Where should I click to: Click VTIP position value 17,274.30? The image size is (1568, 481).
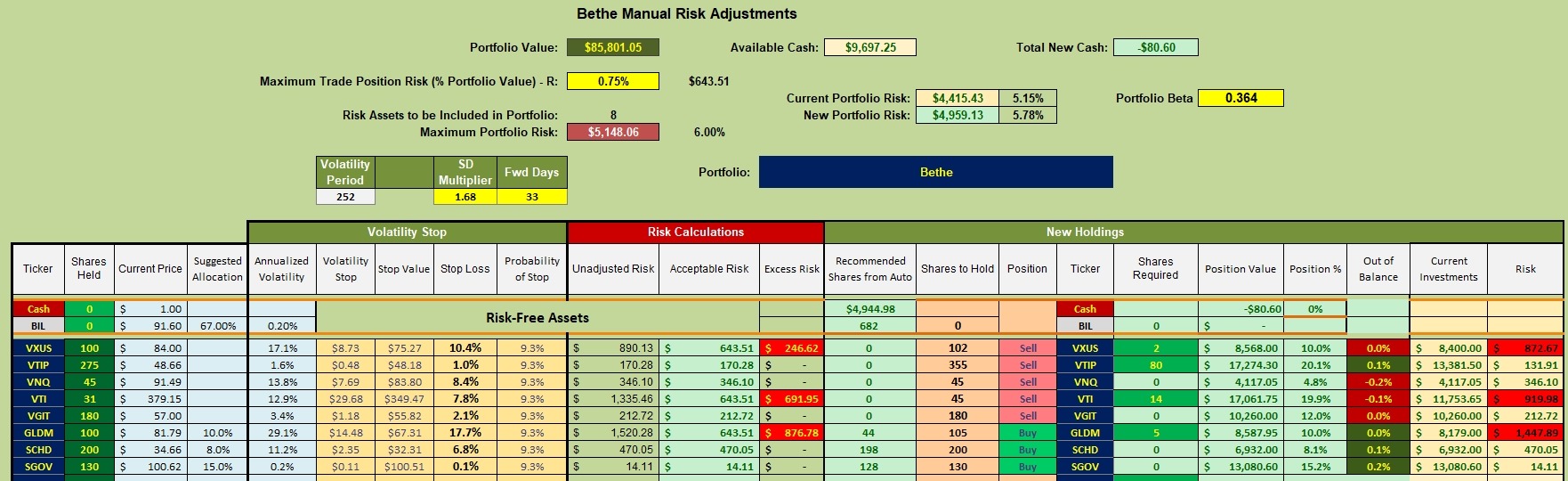point(1240,365)
